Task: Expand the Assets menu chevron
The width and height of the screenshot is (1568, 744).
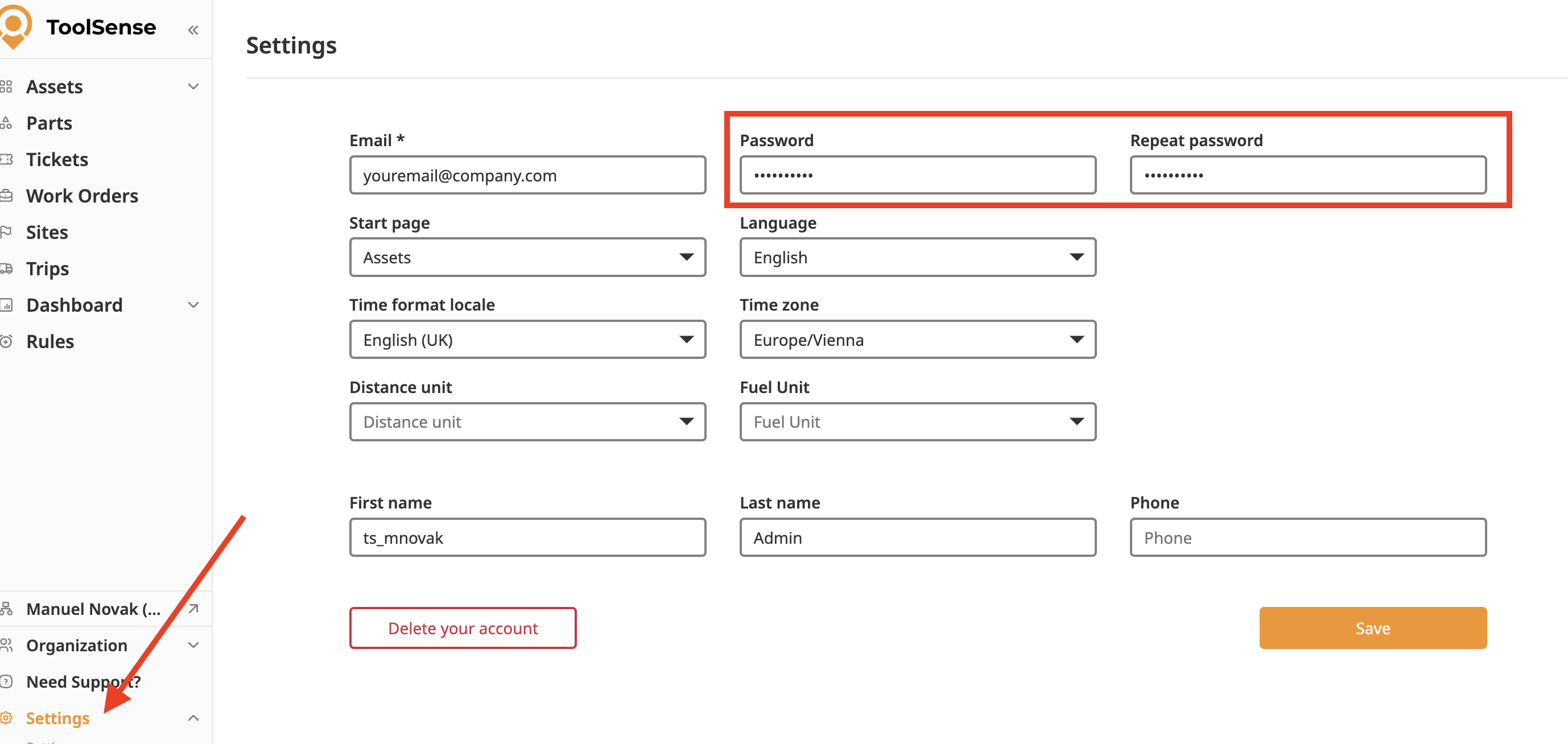Action: point(193,86)
